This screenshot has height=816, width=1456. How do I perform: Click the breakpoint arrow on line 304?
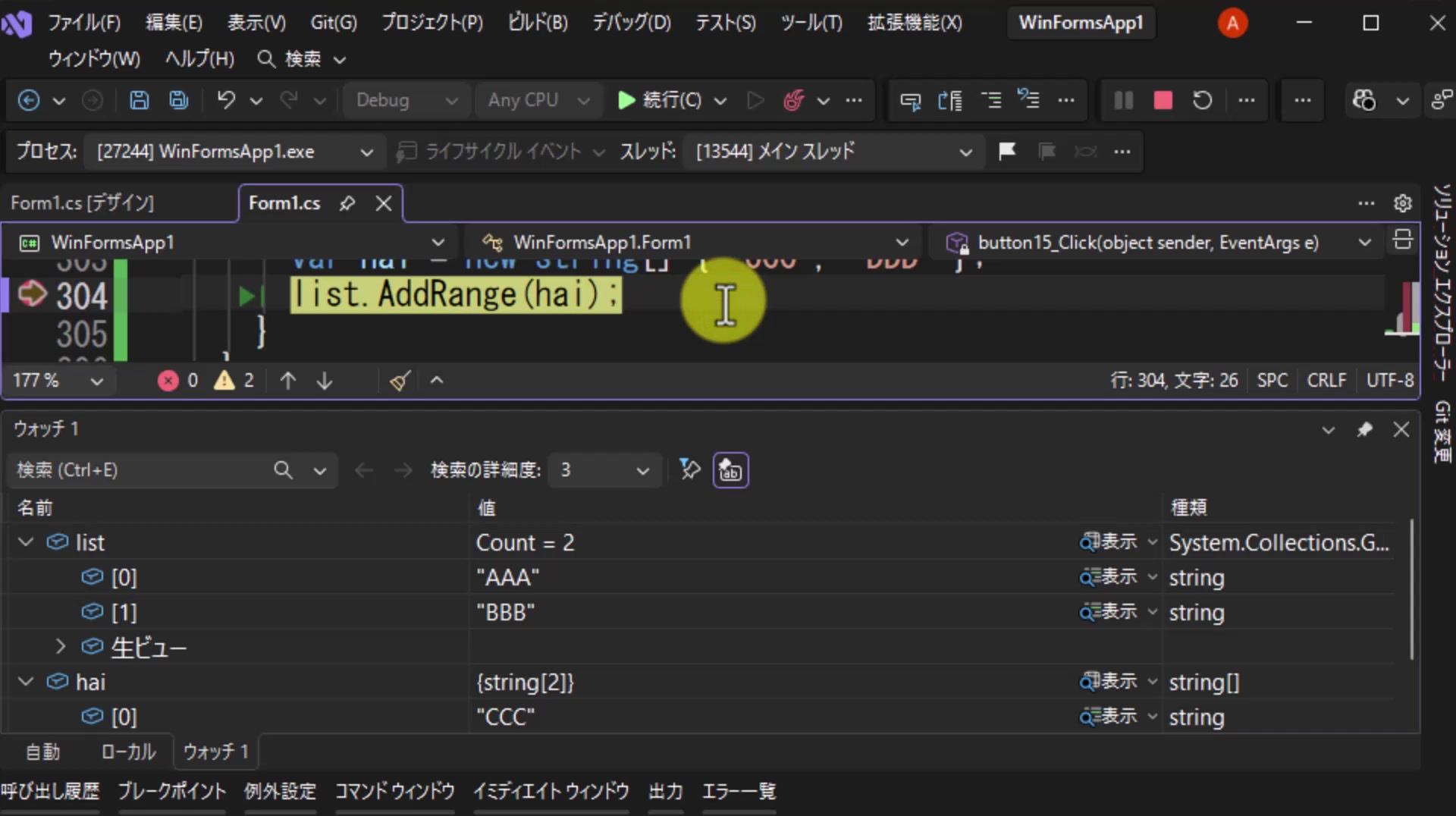coord(32,293)
